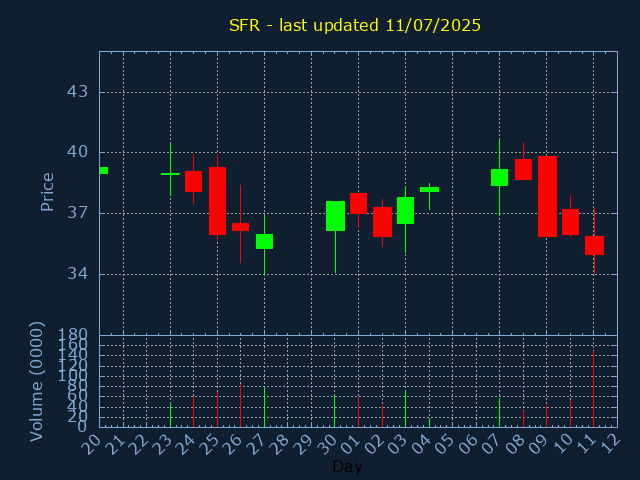Image resolution: width=640 pixels, height=480 pixels.
Task: Select the red candlestick for day 24
Action: point(193,181)
